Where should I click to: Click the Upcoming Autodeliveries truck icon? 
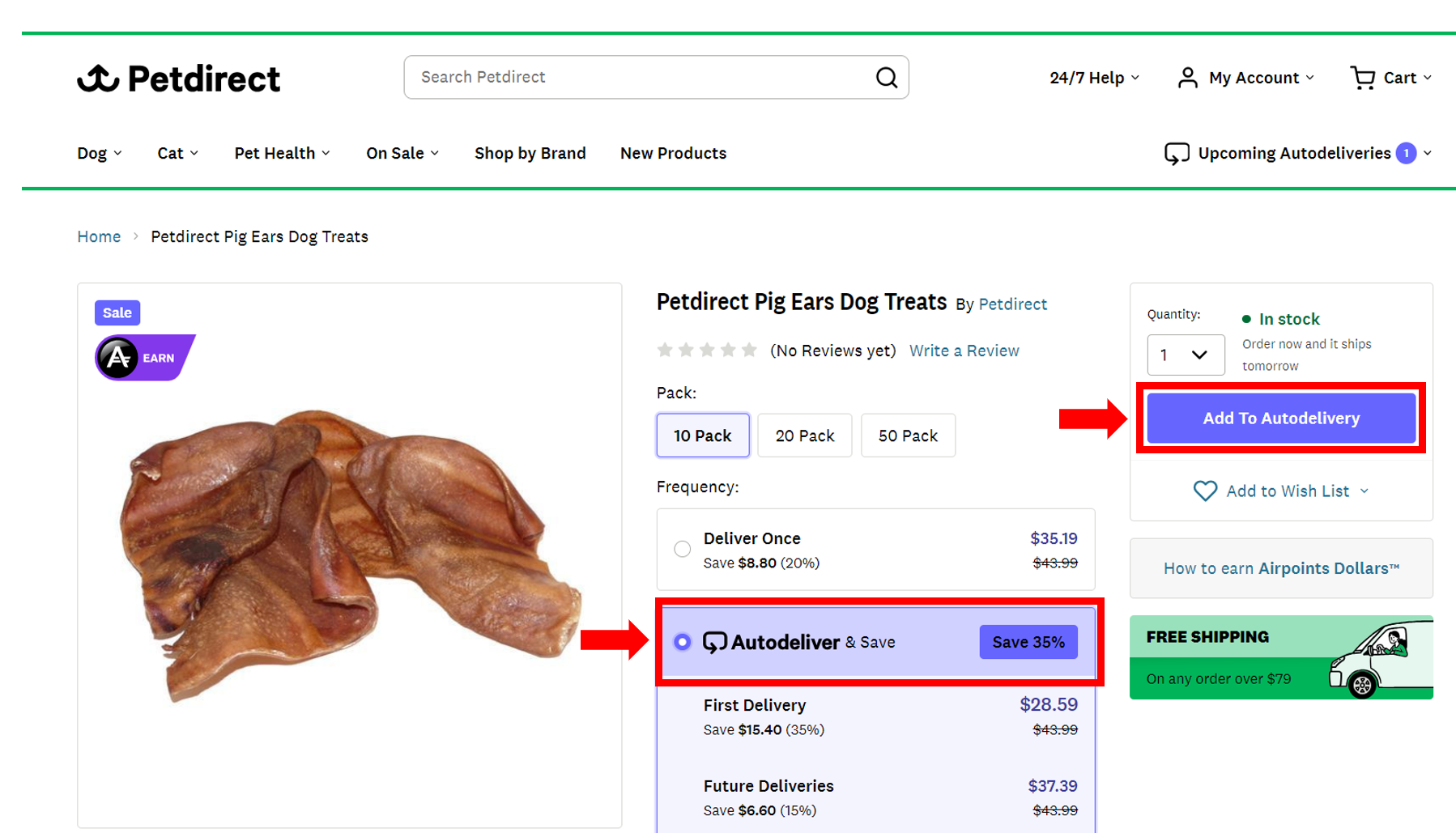(1177, 153)
